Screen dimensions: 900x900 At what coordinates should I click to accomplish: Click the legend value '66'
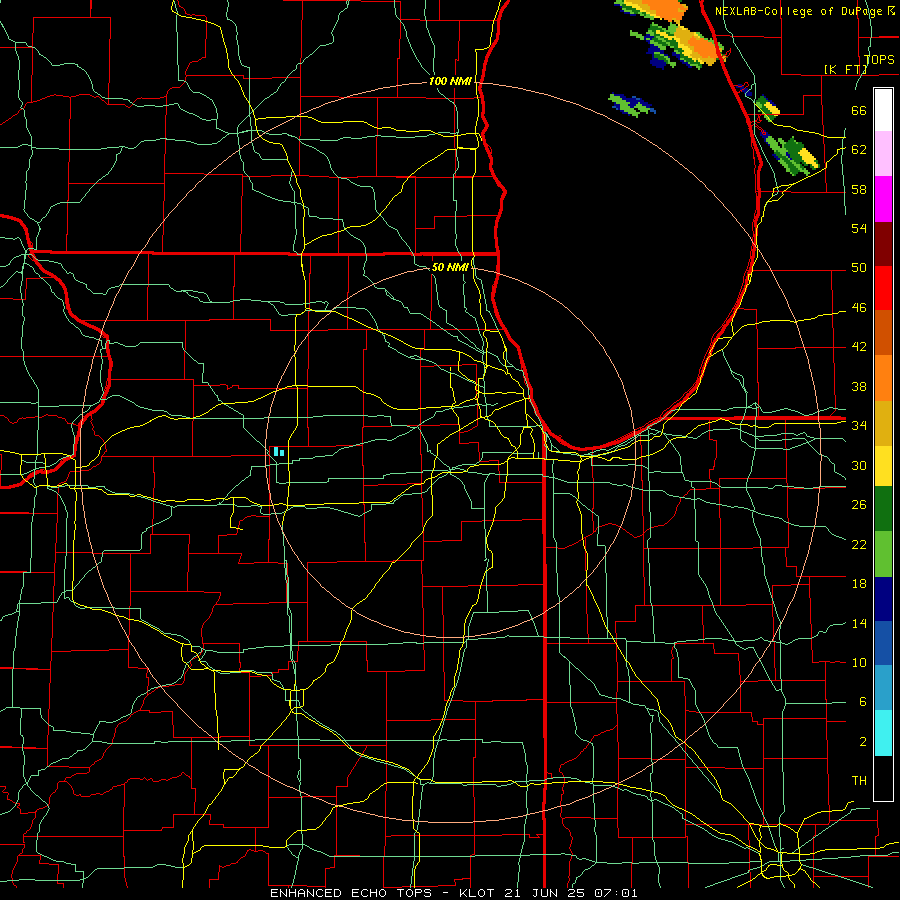pos(859,110)
